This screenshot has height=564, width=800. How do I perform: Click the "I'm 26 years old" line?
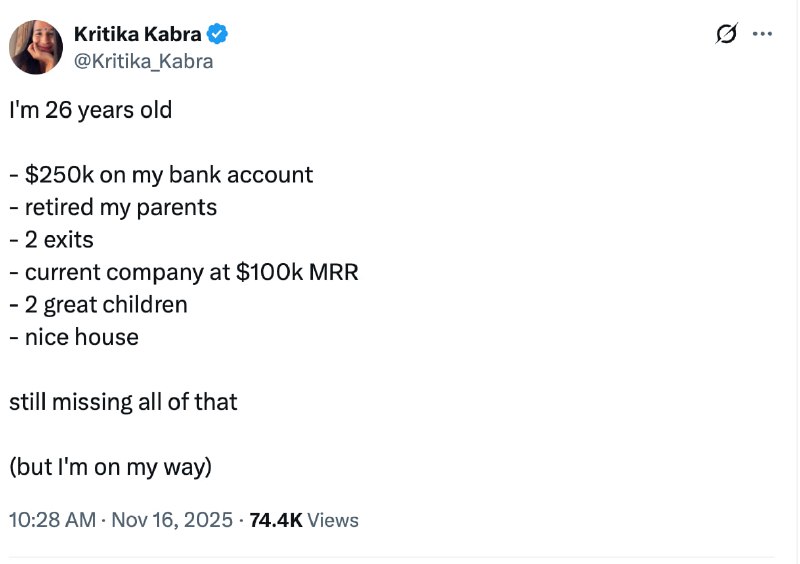pyautogui.click(x=91, y=110)
